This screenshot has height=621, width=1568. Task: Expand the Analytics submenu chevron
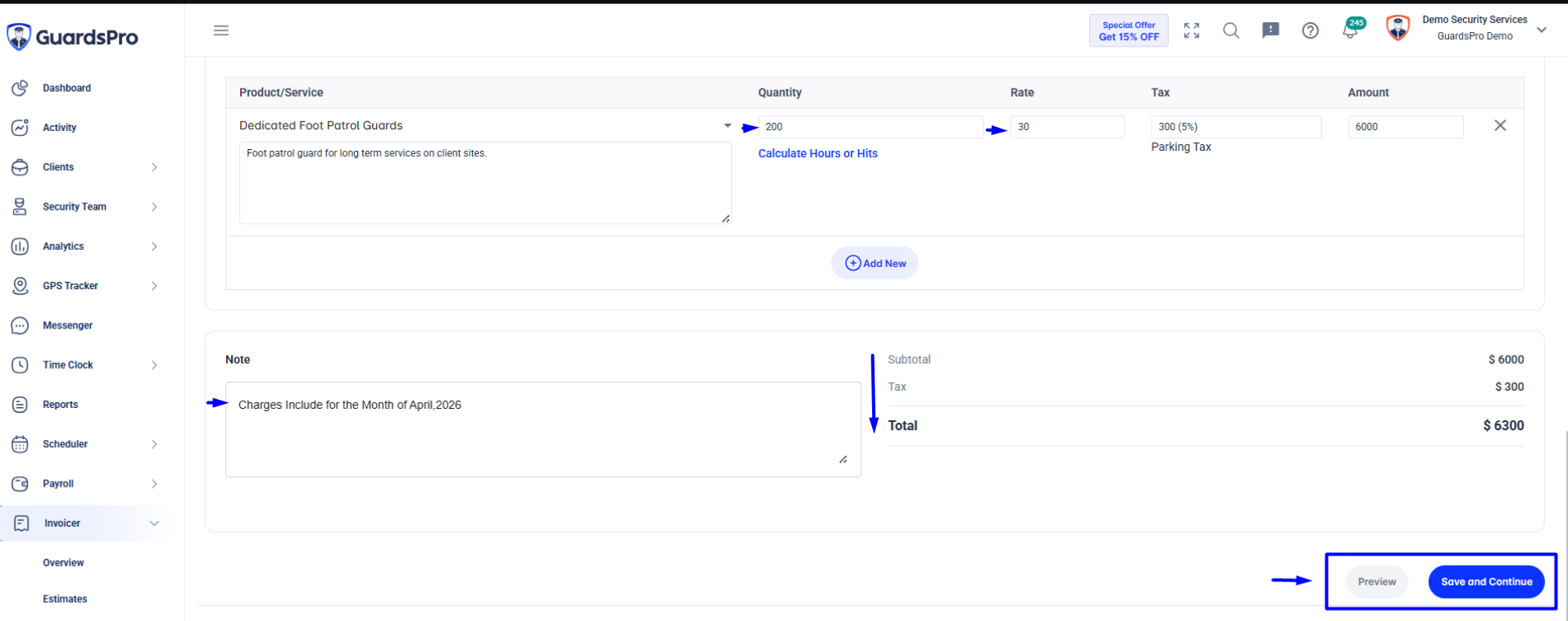154,246
